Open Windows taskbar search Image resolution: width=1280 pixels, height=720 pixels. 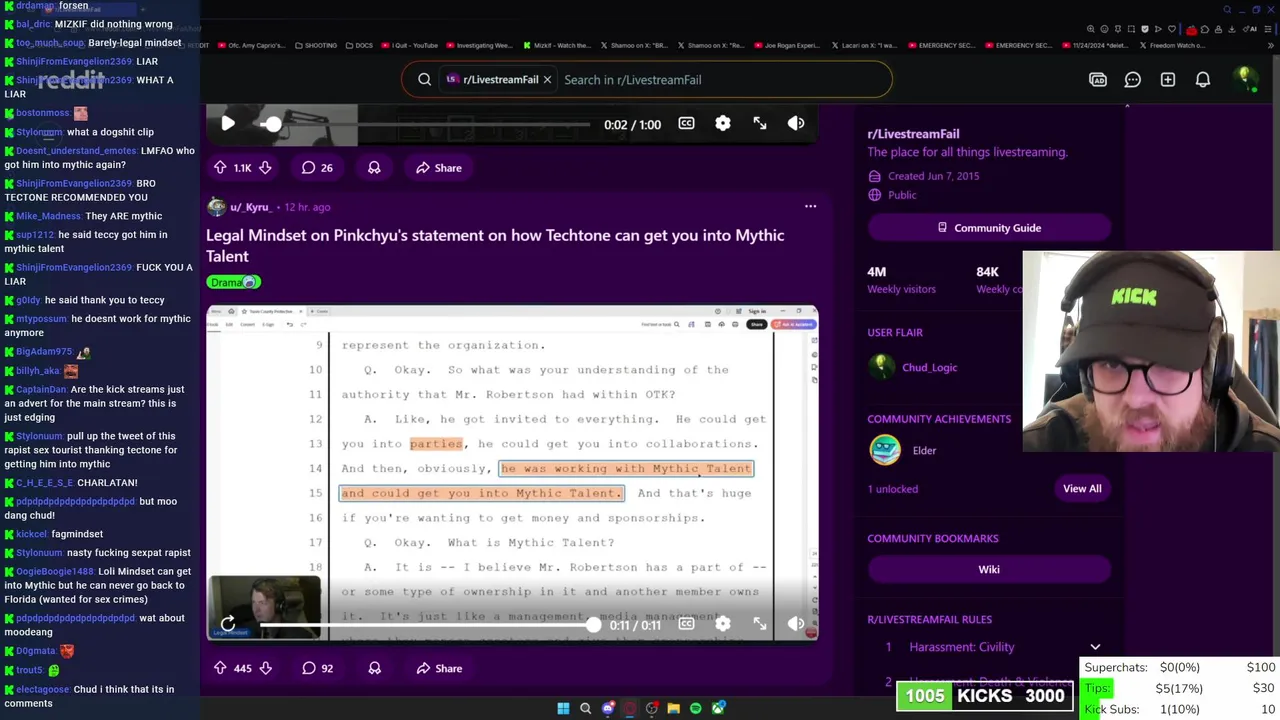(585, 708)
